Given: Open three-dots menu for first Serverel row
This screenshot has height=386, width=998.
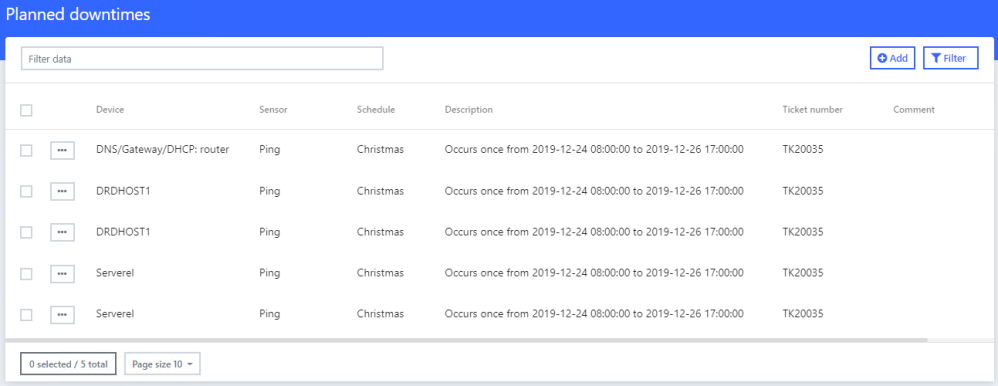Looking at the screenshot, I should click(x=62, y=273).
